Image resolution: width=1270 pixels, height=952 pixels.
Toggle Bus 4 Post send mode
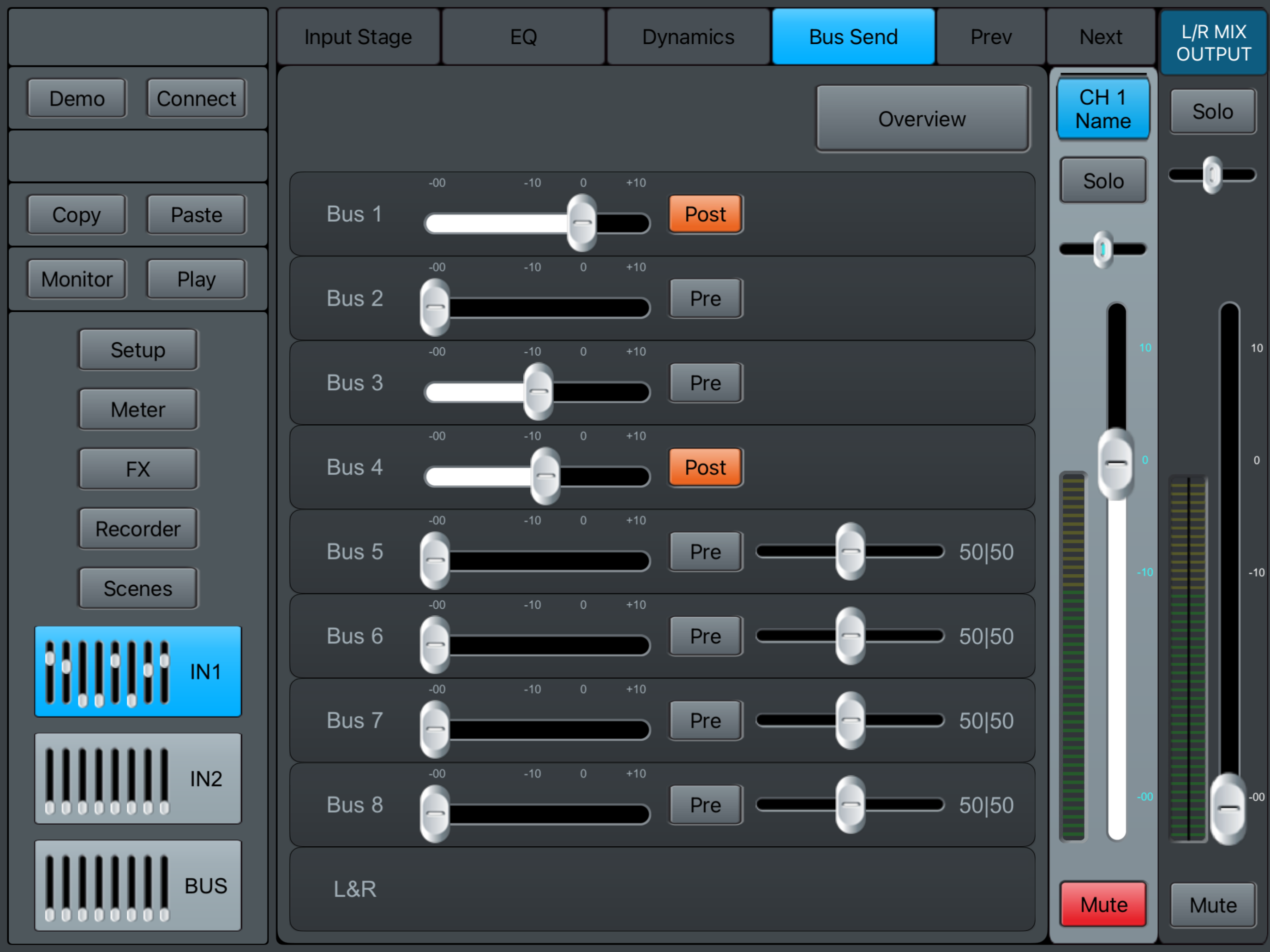tap(706, 467)
